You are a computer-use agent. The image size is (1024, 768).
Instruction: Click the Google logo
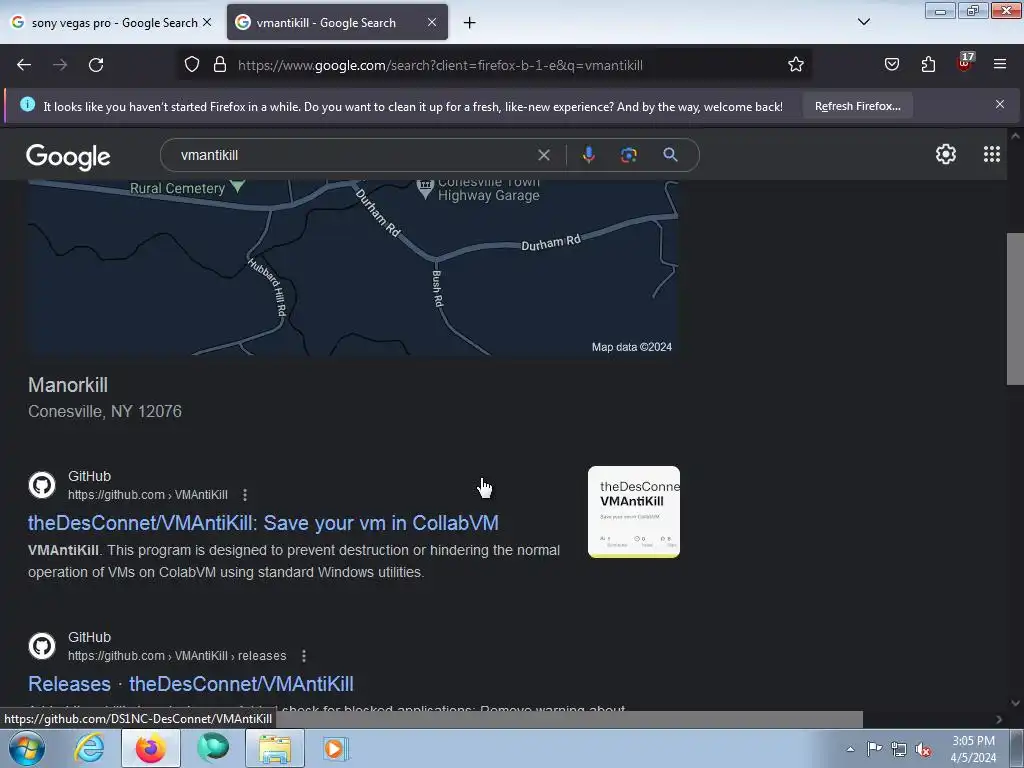pyautogui.click(x=68, y=157)
